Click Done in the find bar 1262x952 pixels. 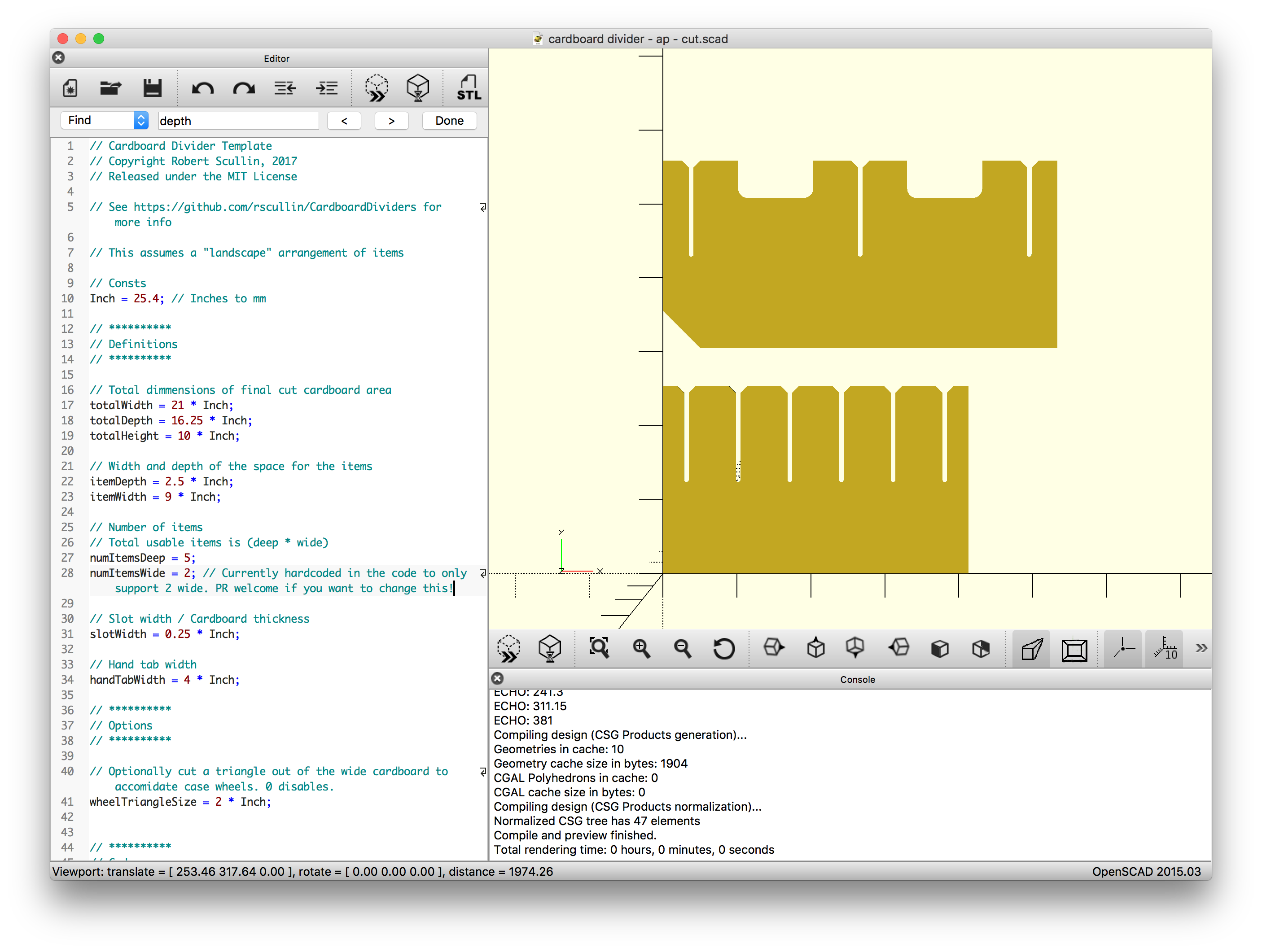click(x=449, y=120)
